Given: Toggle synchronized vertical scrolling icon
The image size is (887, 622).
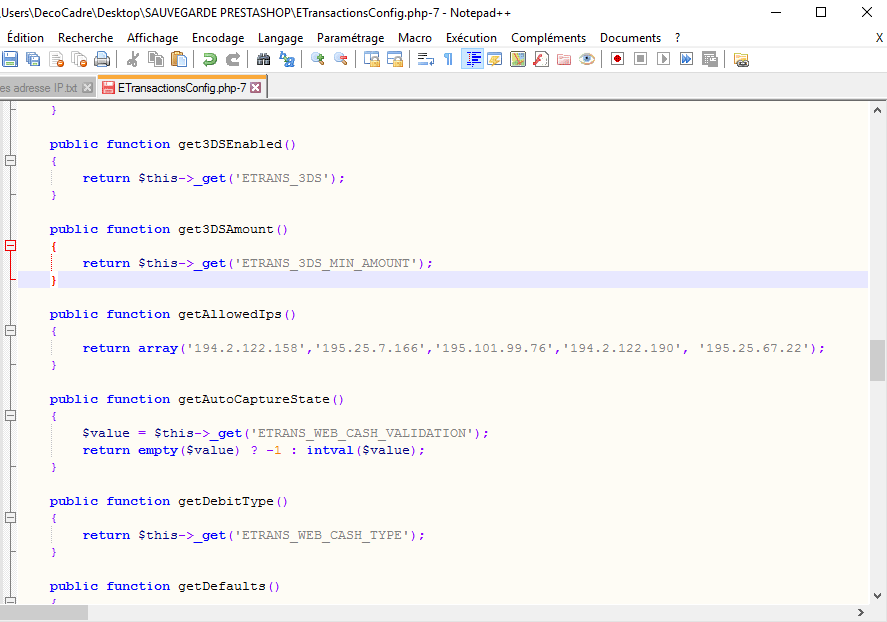Looking at the screenshot, I should (372, 59).
